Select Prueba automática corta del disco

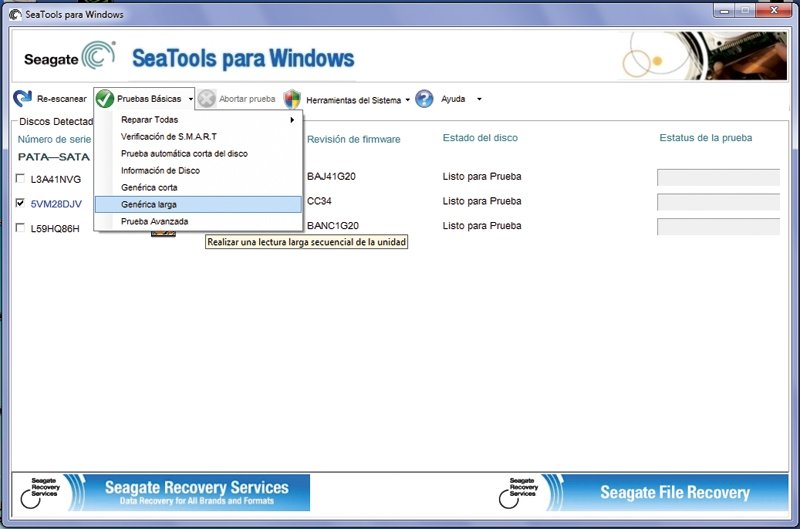tap(199, 154)
